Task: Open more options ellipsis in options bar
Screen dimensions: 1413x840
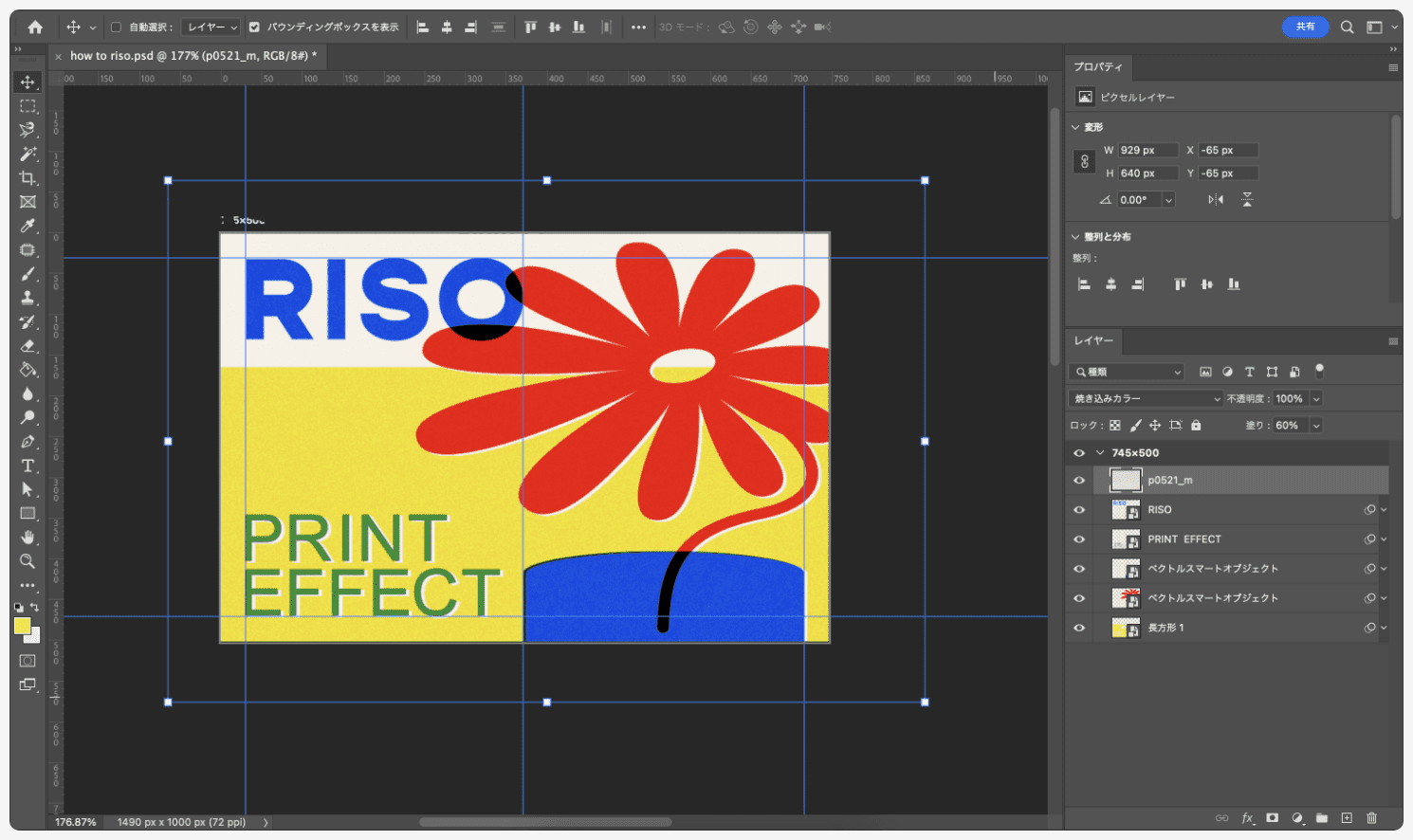Action: click(x=638, y=27)
